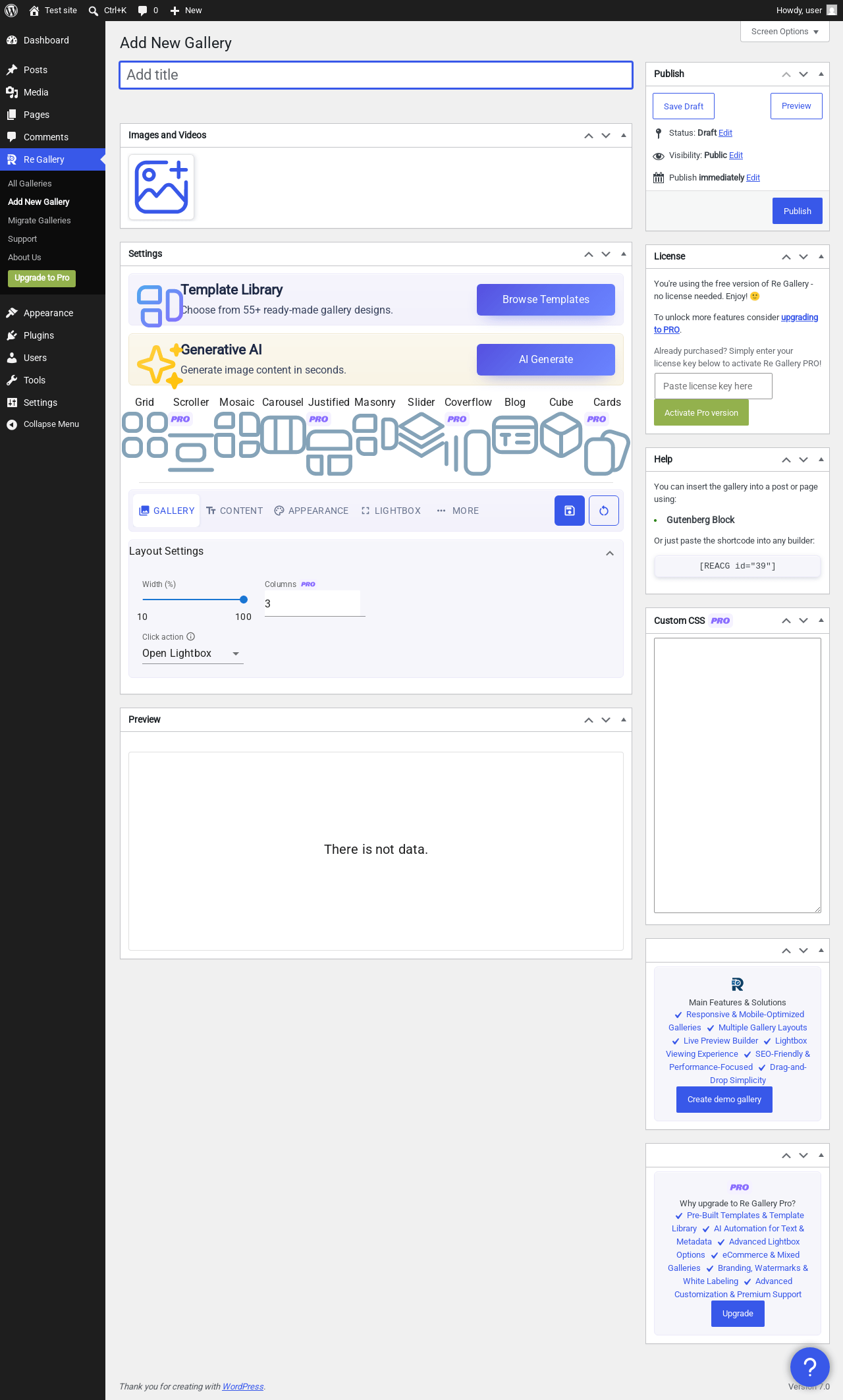The width and height of the screenshot is (843, 1400).
Task: Open Test site home link
Action: [53, 11]
